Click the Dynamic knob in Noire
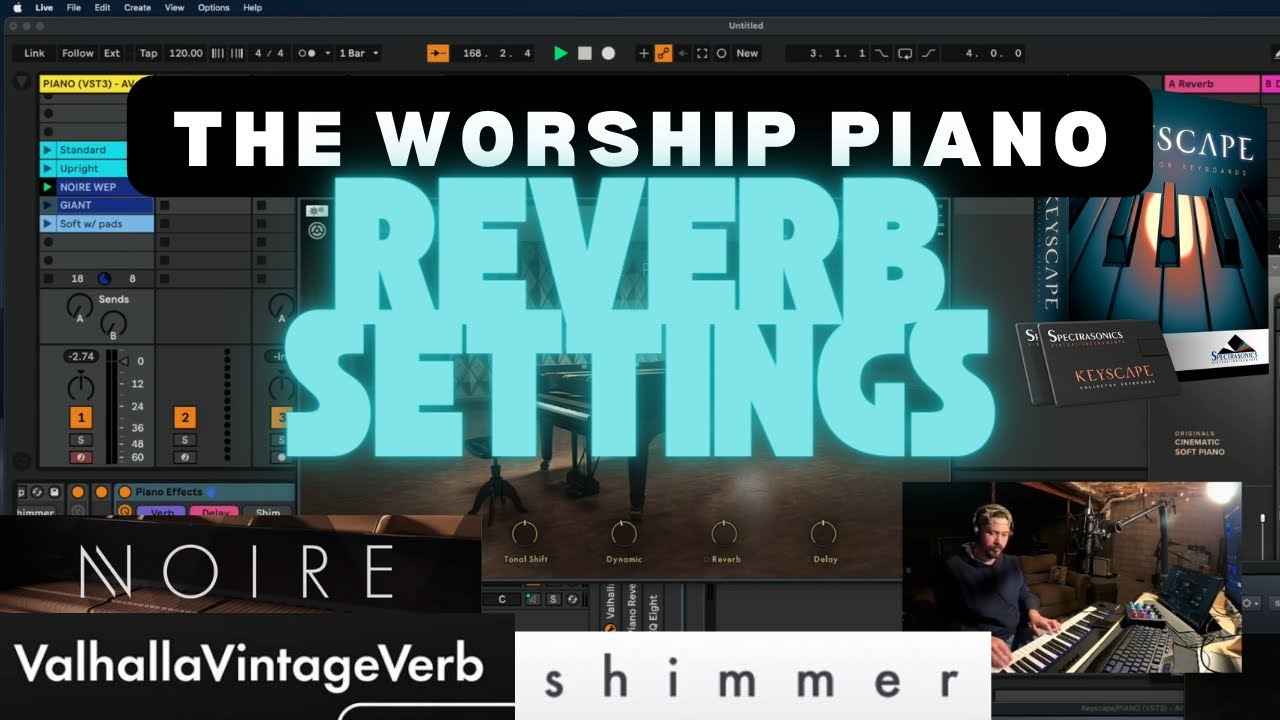This screenshot has width=1280, height=720. point(623,533)
